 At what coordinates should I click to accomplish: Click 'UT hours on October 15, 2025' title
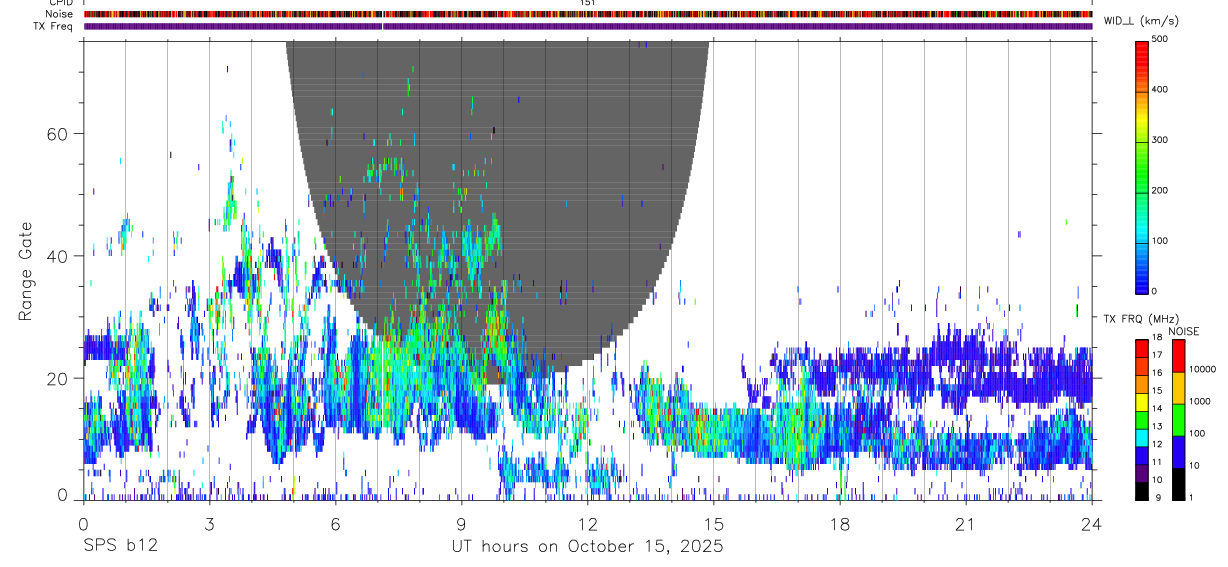click(589, 547)
